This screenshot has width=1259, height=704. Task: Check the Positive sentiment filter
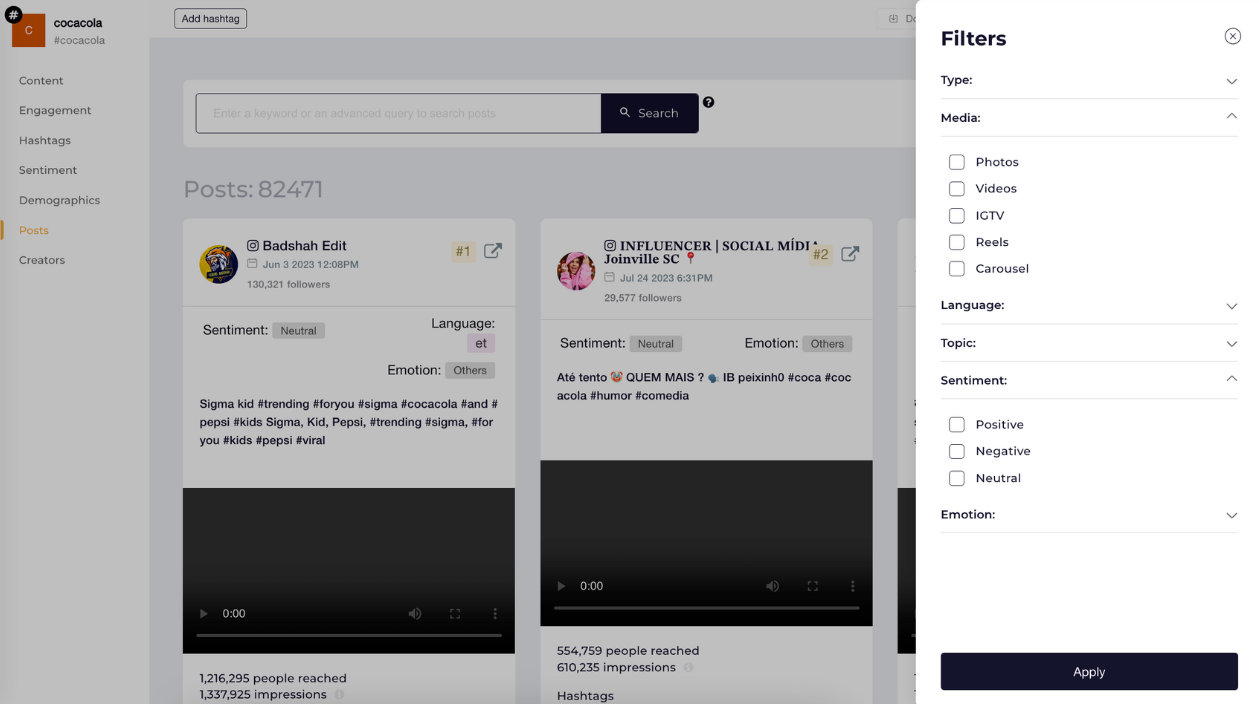pos(957,424)
